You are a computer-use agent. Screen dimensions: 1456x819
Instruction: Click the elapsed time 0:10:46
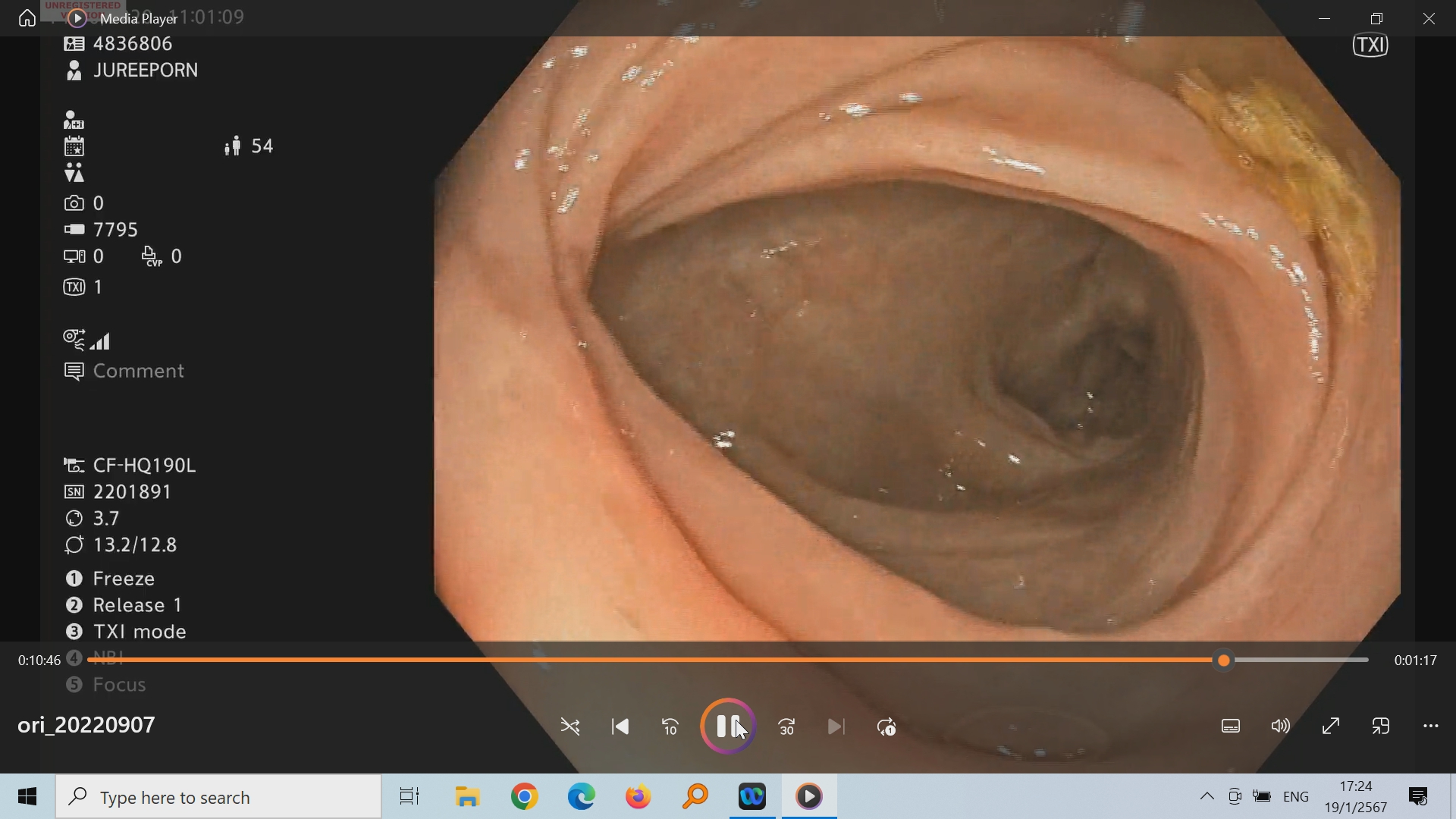click(39, 661)
